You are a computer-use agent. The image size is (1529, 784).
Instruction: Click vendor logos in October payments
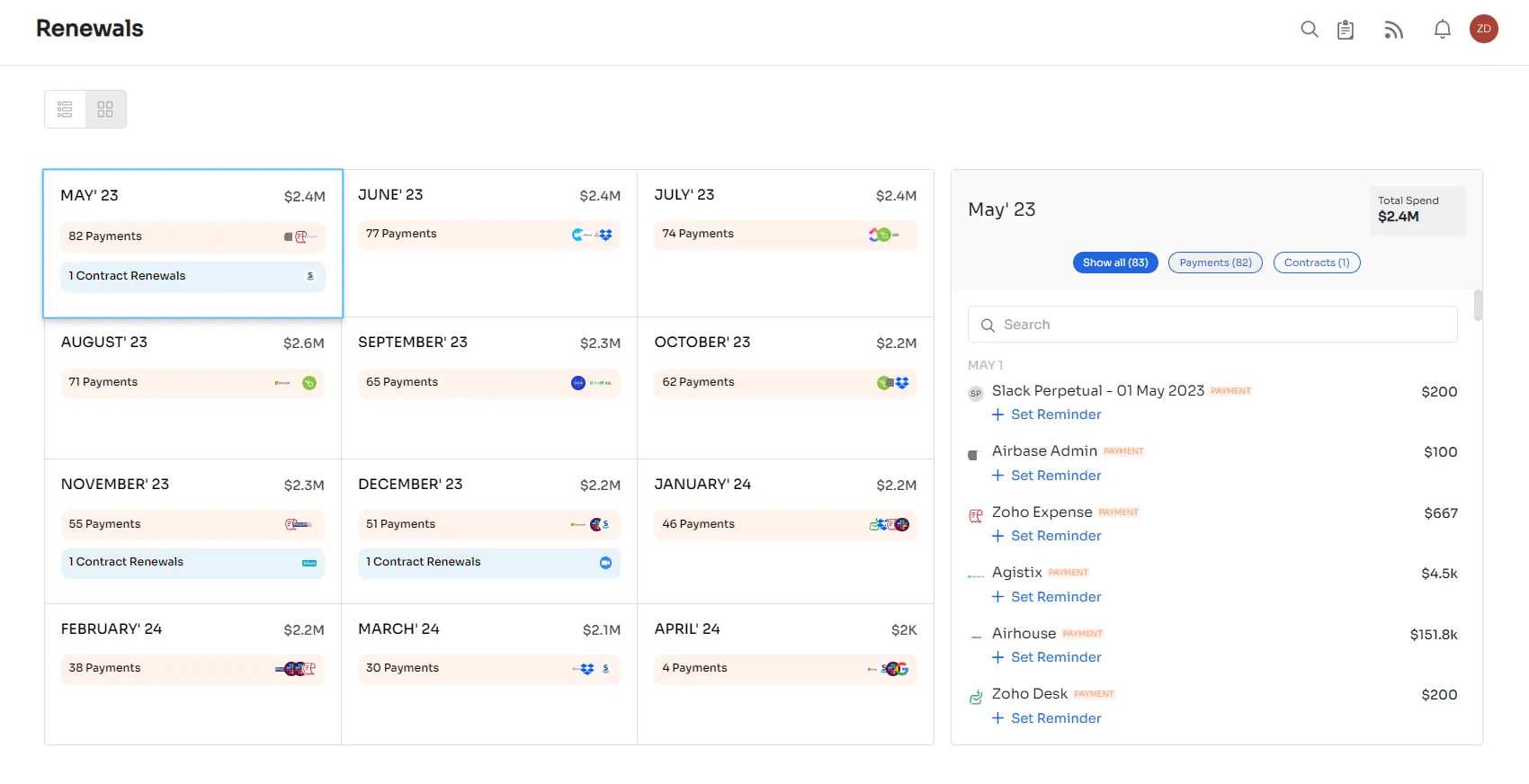[893, 383]
